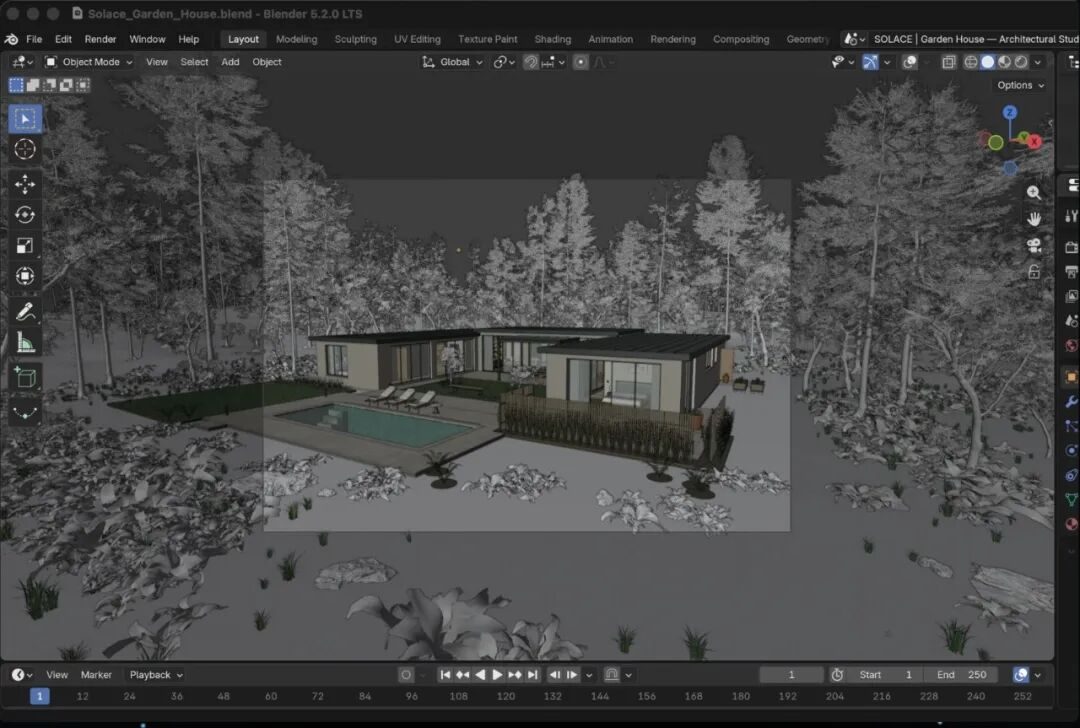The image size is (1080, 728).
Task: Open the Particles properties tab
Action: (x=1072, y=426)
